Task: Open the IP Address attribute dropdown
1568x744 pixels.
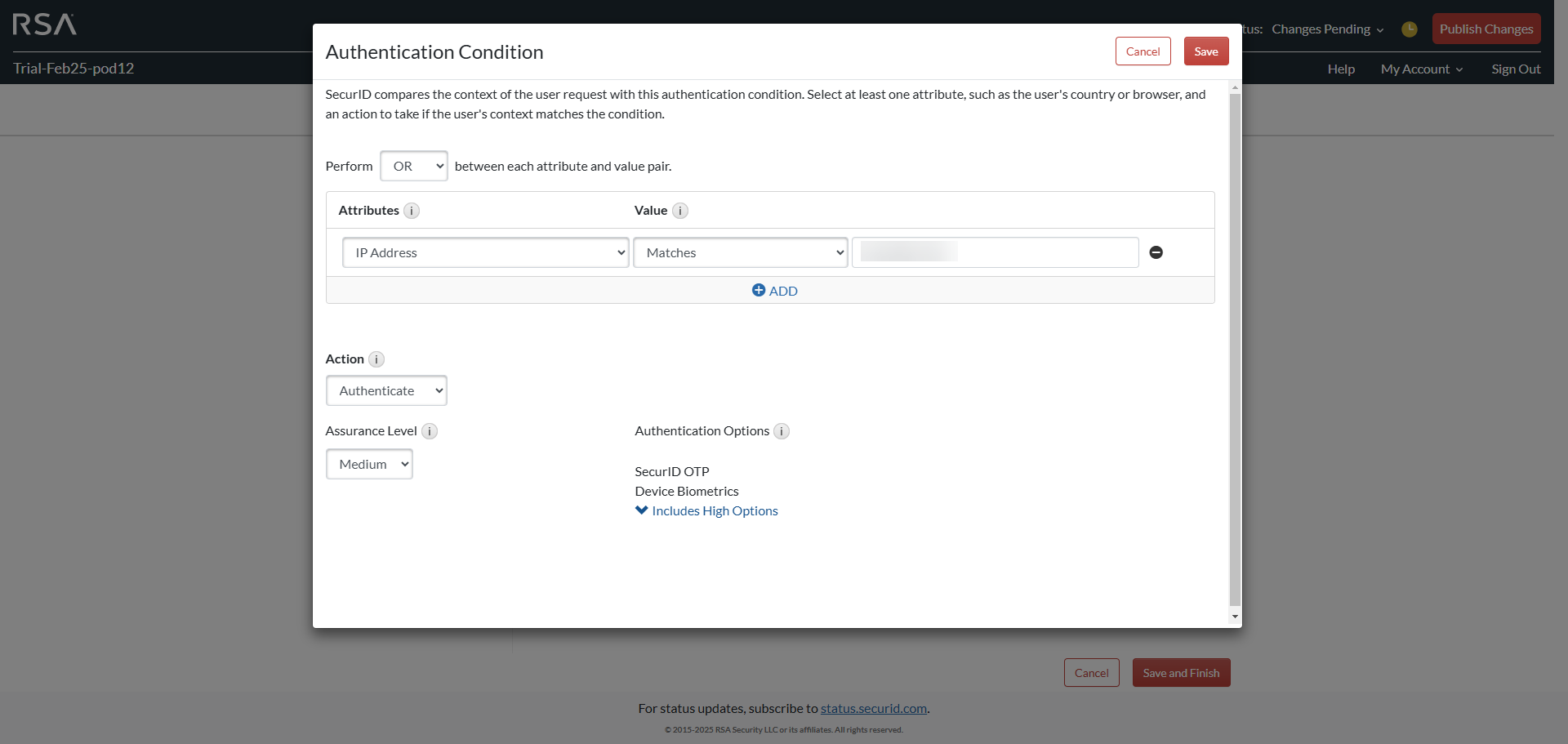Action: (x=485, y=252)
